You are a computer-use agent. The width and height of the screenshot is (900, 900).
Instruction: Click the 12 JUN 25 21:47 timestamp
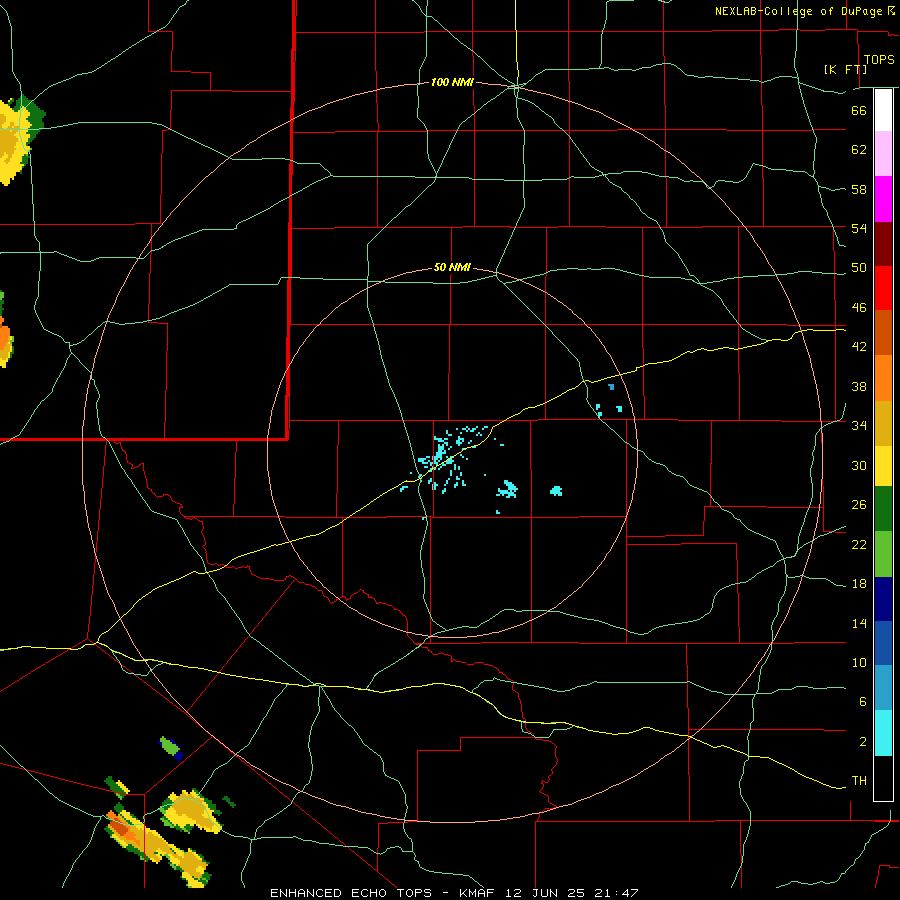(572, 893)
